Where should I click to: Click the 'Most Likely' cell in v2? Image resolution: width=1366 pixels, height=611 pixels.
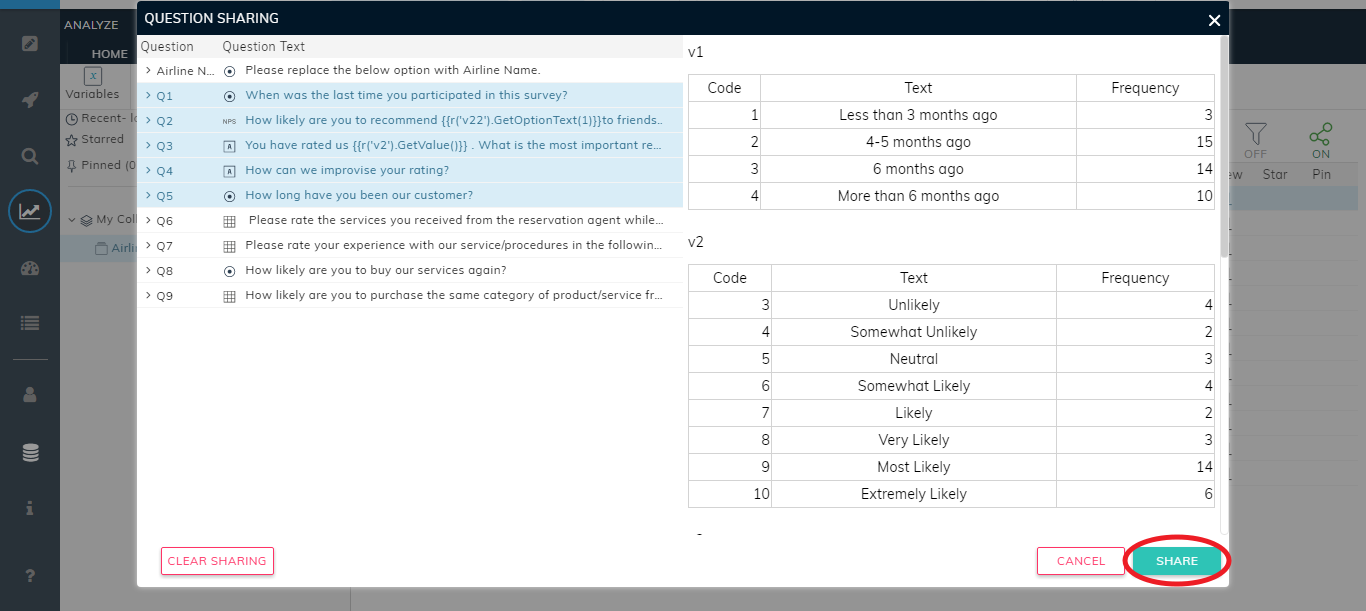(914, 467)
